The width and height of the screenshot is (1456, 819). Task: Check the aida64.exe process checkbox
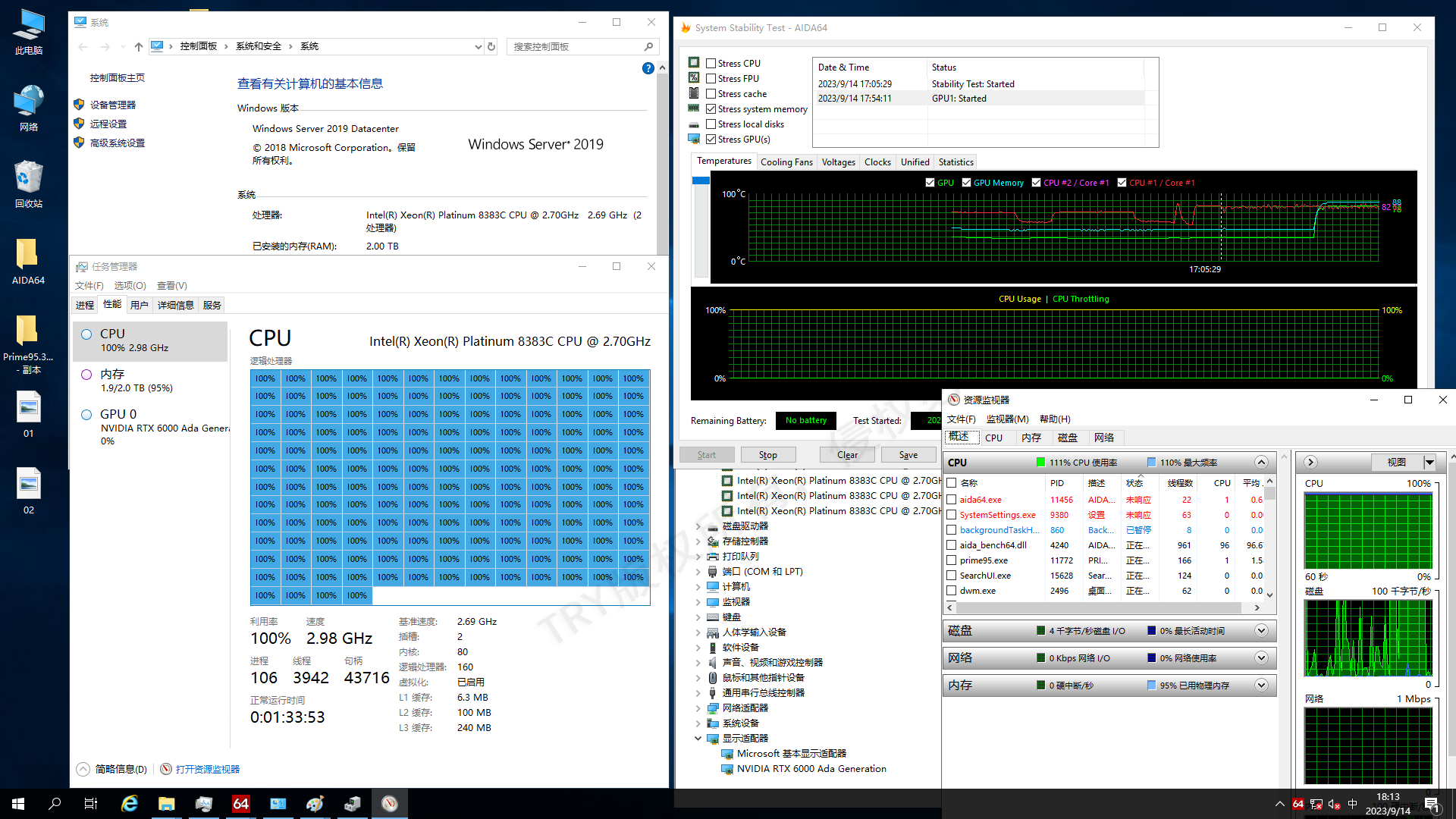pos(952,500)
